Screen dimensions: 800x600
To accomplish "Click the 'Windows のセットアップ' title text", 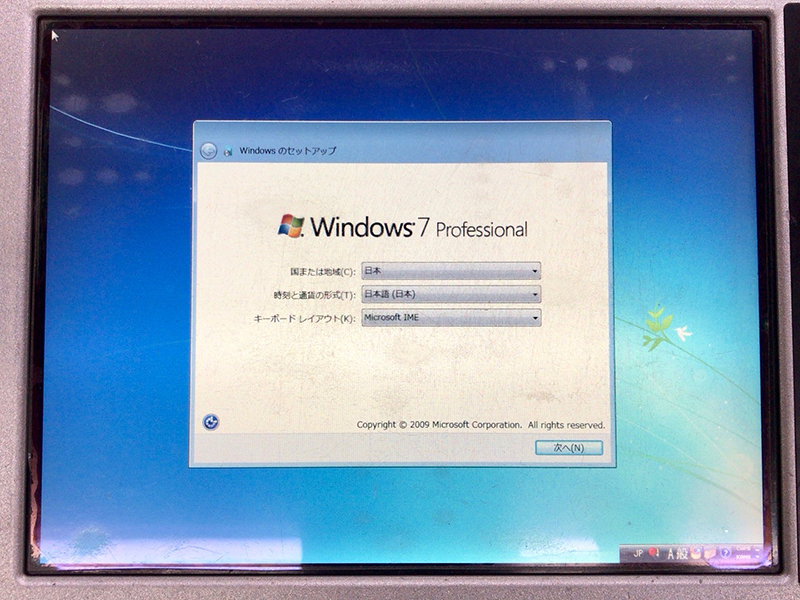I will pyautogui.click(x=288, y=151).
